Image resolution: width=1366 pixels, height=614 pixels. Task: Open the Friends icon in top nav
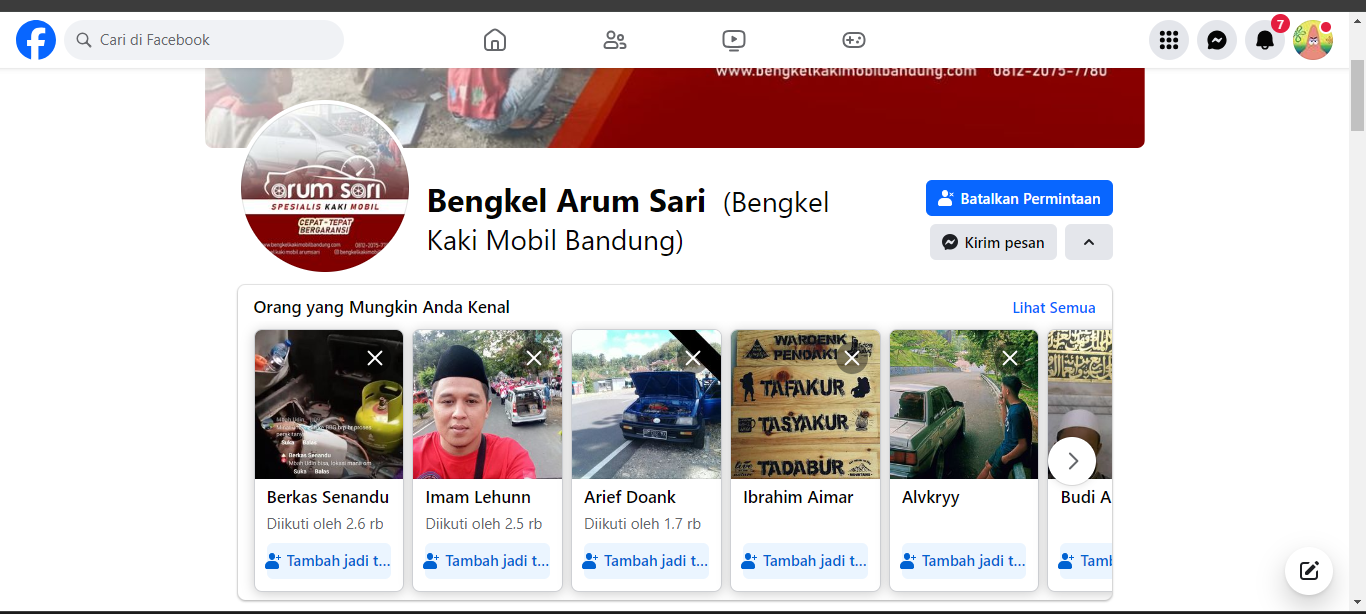pos(615,40)
